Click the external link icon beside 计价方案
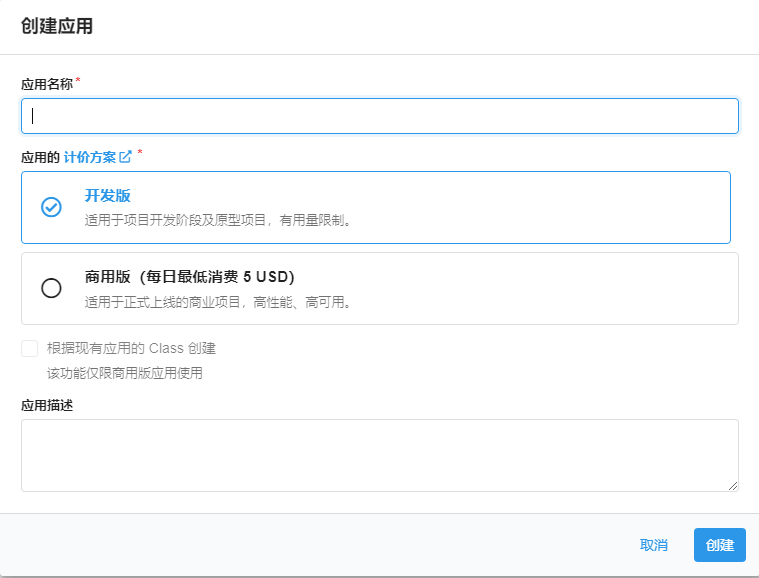Viewport: 759px width, 578px height. (x=126, y=157)
